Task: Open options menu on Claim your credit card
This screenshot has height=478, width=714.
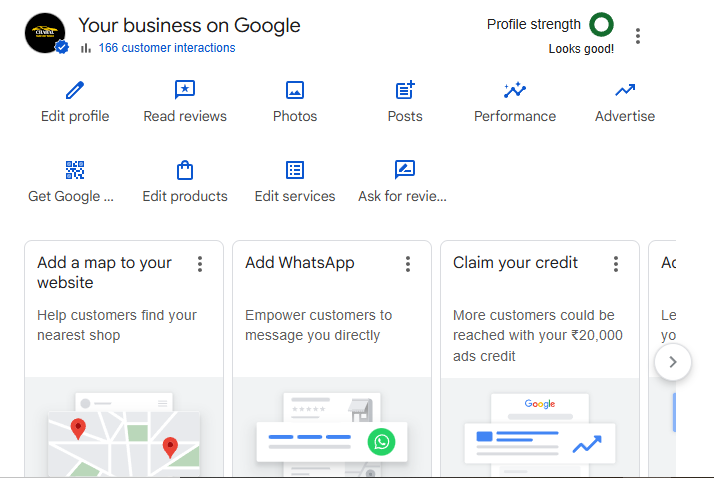Action: (x=616, y=264)
